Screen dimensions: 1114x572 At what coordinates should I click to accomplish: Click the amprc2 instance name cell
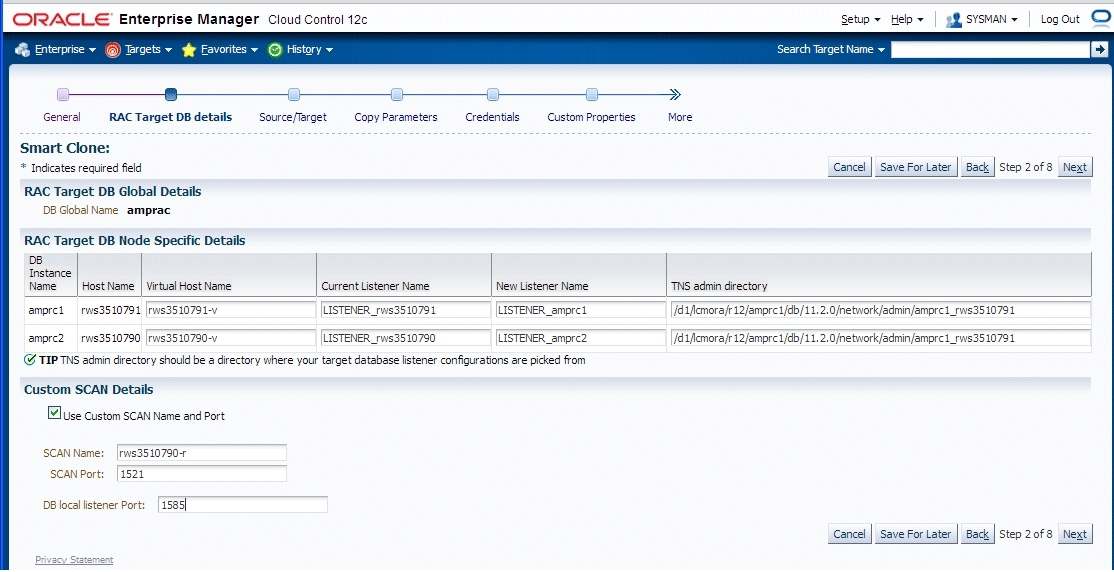50,338
